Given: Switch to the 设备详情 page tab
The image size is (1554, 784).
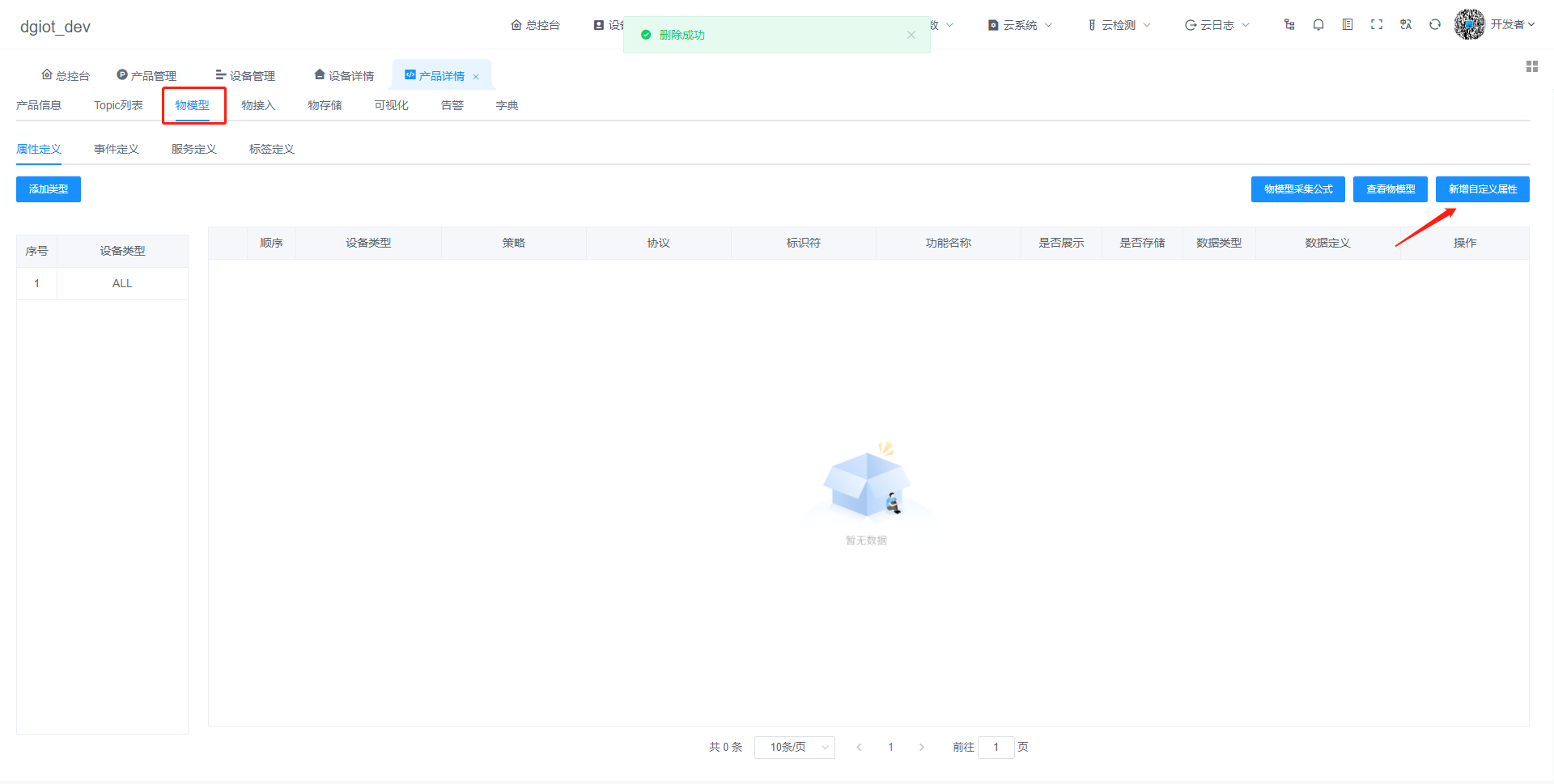Looking at the screenshot, I should coord(344,76).
